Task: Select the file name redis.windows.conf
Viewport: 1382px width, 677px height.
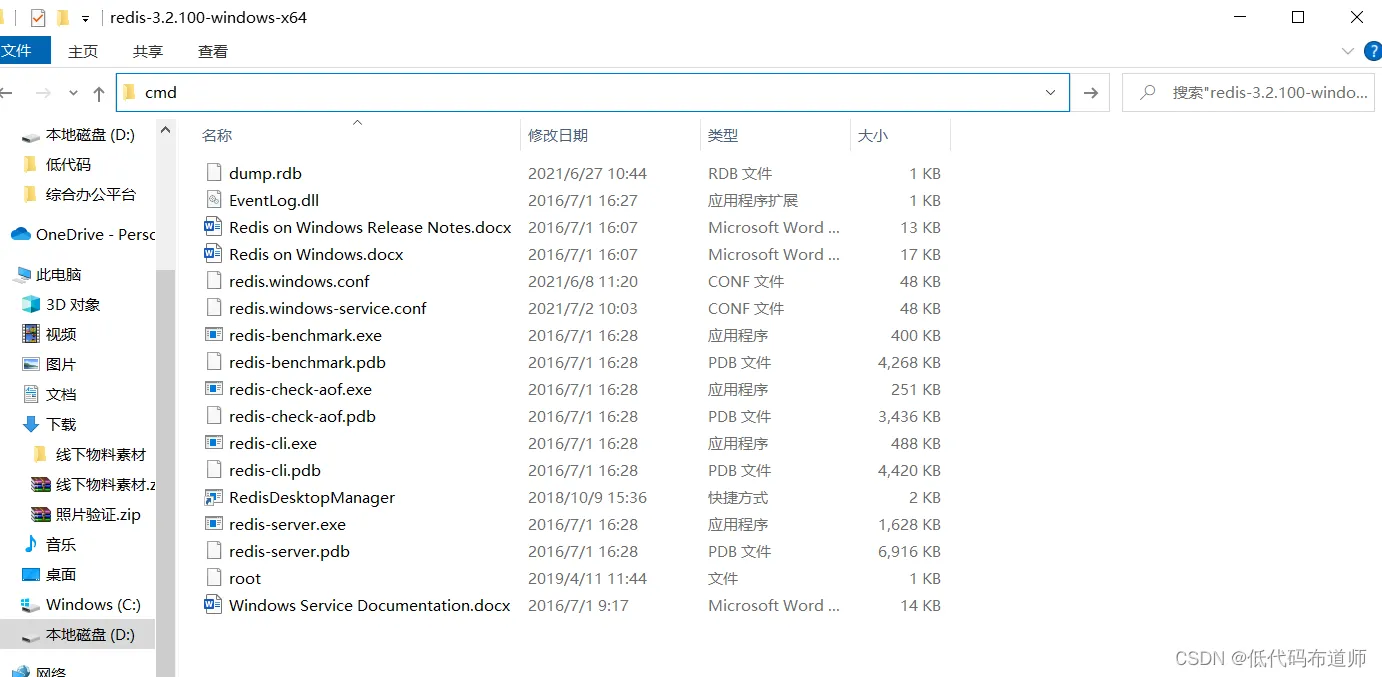Action: coord(299,281)
